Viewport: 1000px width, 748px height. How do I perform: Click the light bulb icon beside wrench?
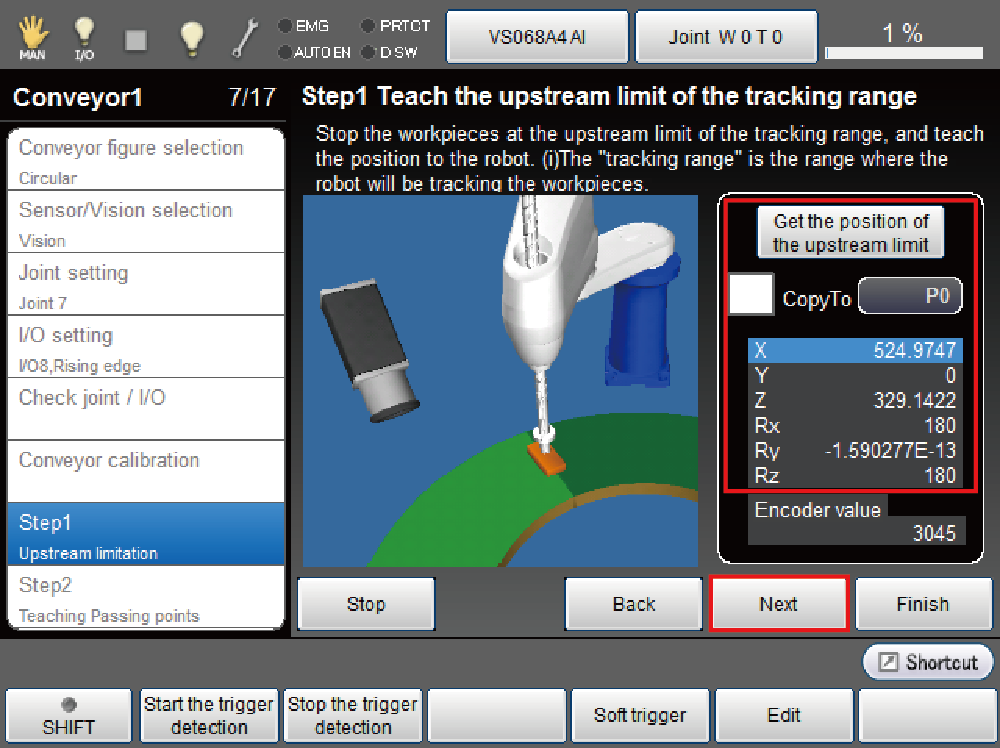coord(191,37)
